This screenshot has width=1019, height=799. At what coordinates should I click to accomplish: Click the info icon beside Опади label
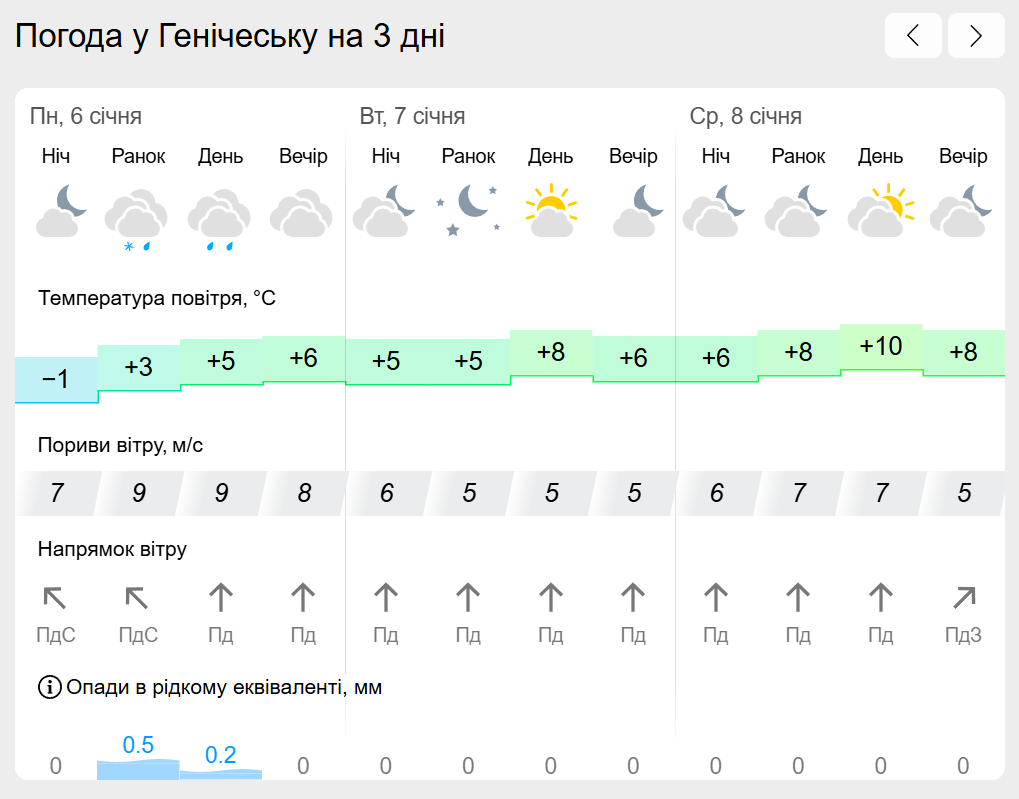(49, 687)
